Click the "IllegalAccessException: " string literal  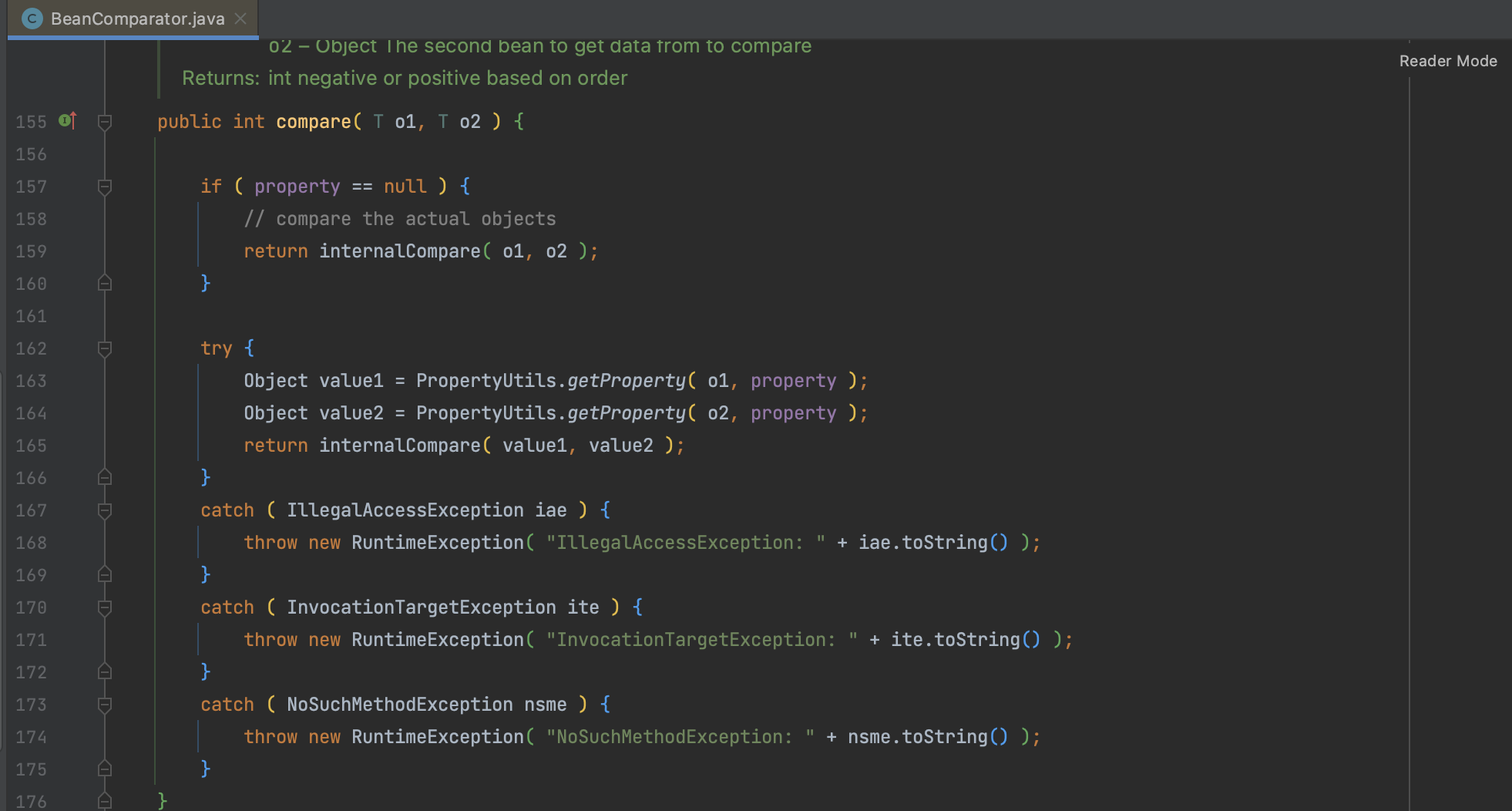[x=686, y=543]
